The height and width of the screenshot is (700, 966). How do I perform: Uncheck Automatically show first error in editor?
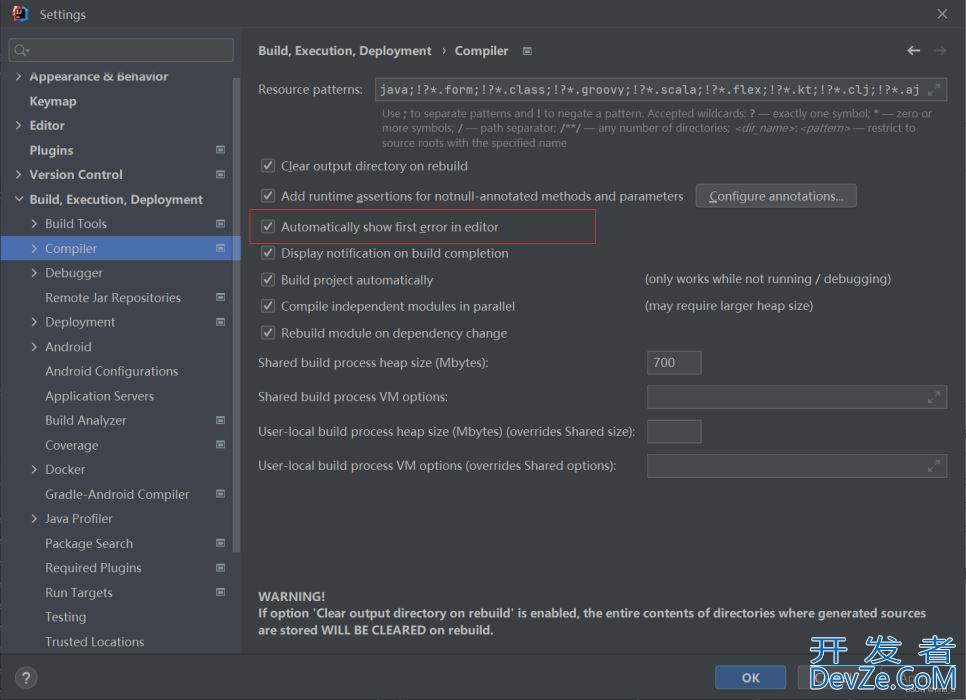click(268, 226)
